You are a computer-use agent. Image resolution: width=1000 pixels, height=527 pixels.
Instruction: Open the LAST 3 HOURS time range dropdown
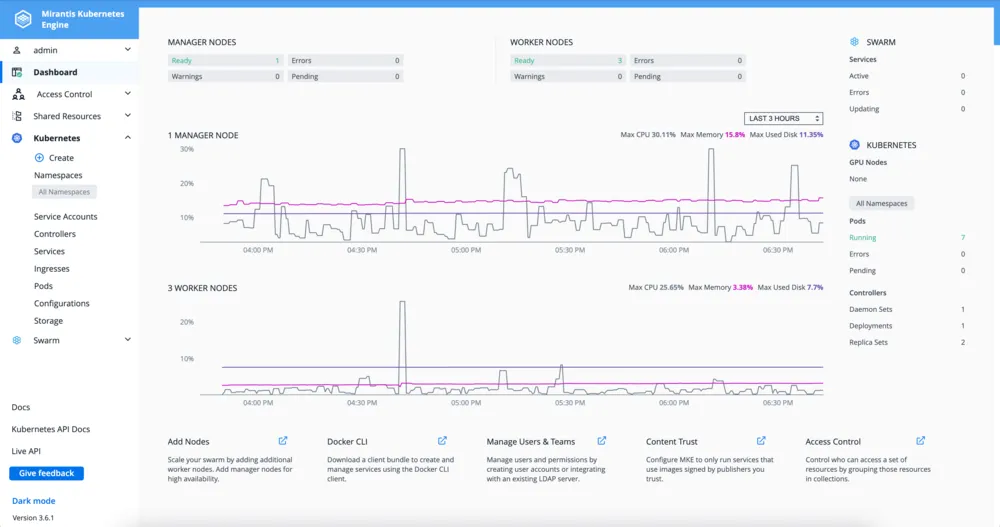(x=783, y=118)
